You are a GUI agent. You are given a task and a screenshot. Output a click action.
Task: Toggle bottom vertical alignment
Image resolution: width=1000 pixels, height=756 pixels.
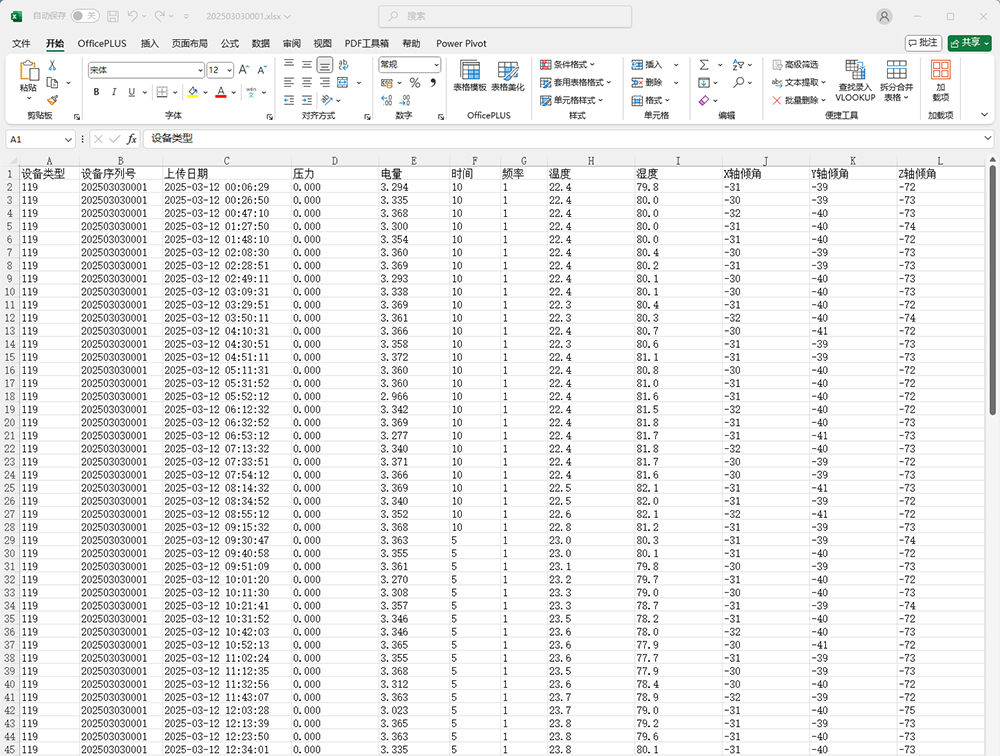point(325,64)
